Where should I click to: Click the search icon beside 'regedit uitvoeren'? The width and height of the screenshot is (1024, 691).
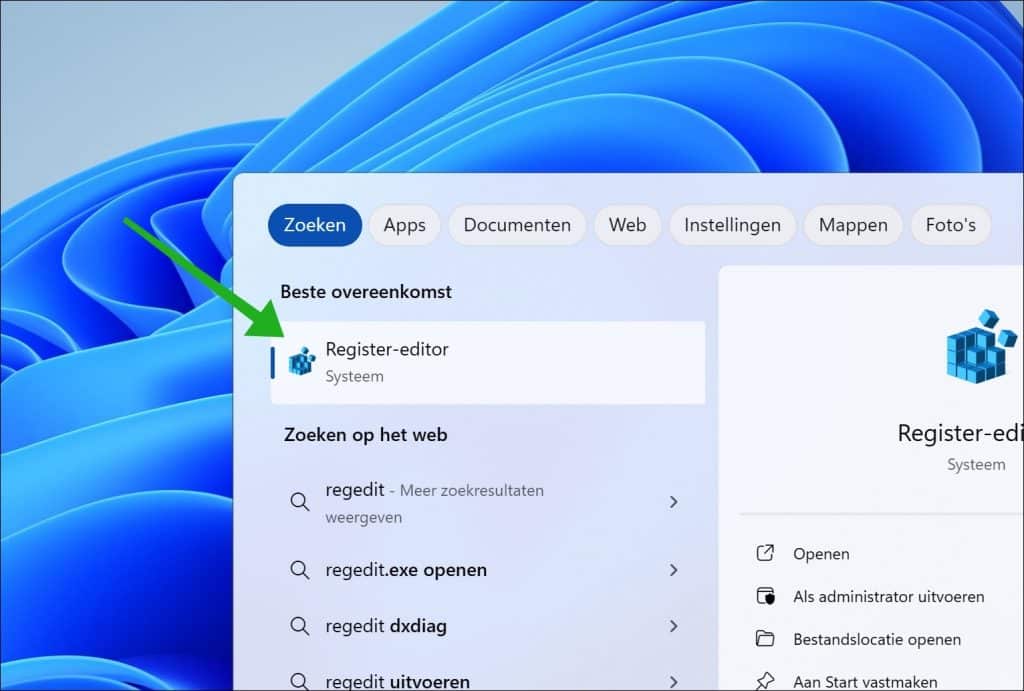click(299, 681)
